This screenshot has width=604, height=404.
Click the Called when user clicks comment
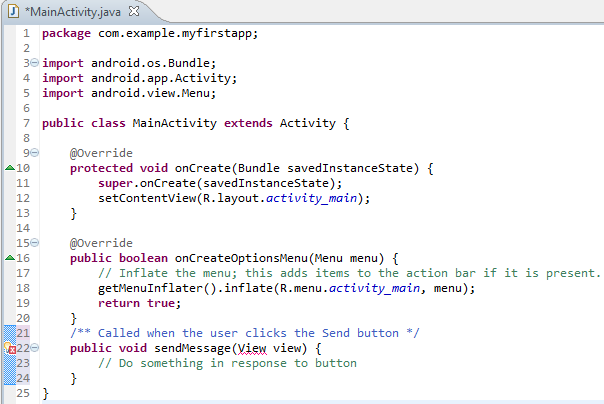point(245,333)
